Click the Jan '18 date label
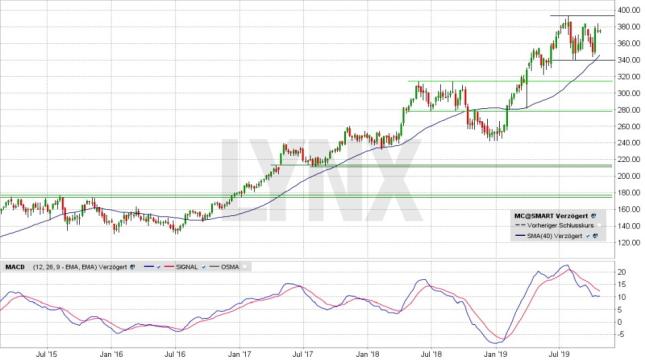This screenshot has width=645, height=363. 367,354
